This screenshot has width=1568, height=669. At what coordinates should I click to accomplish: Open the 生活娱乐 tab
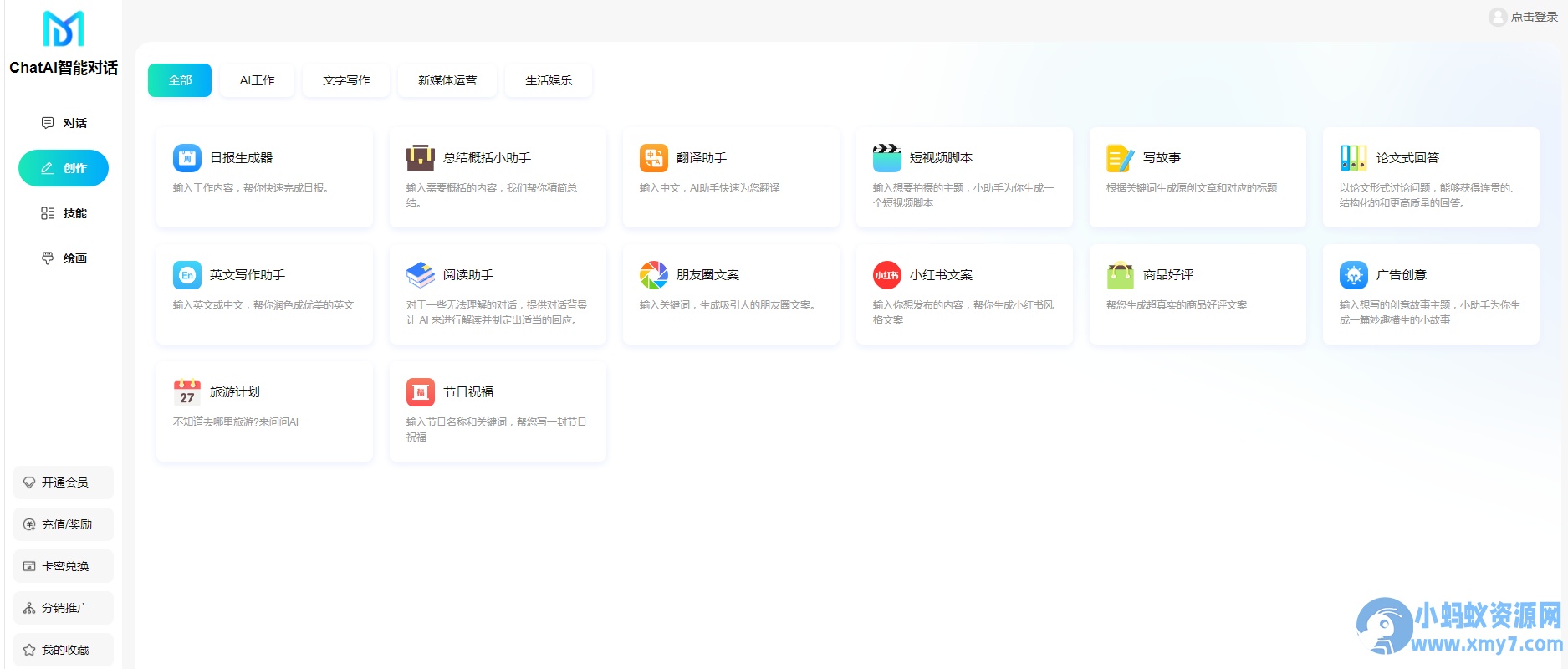pyautogui.click(x=549, y=80)
